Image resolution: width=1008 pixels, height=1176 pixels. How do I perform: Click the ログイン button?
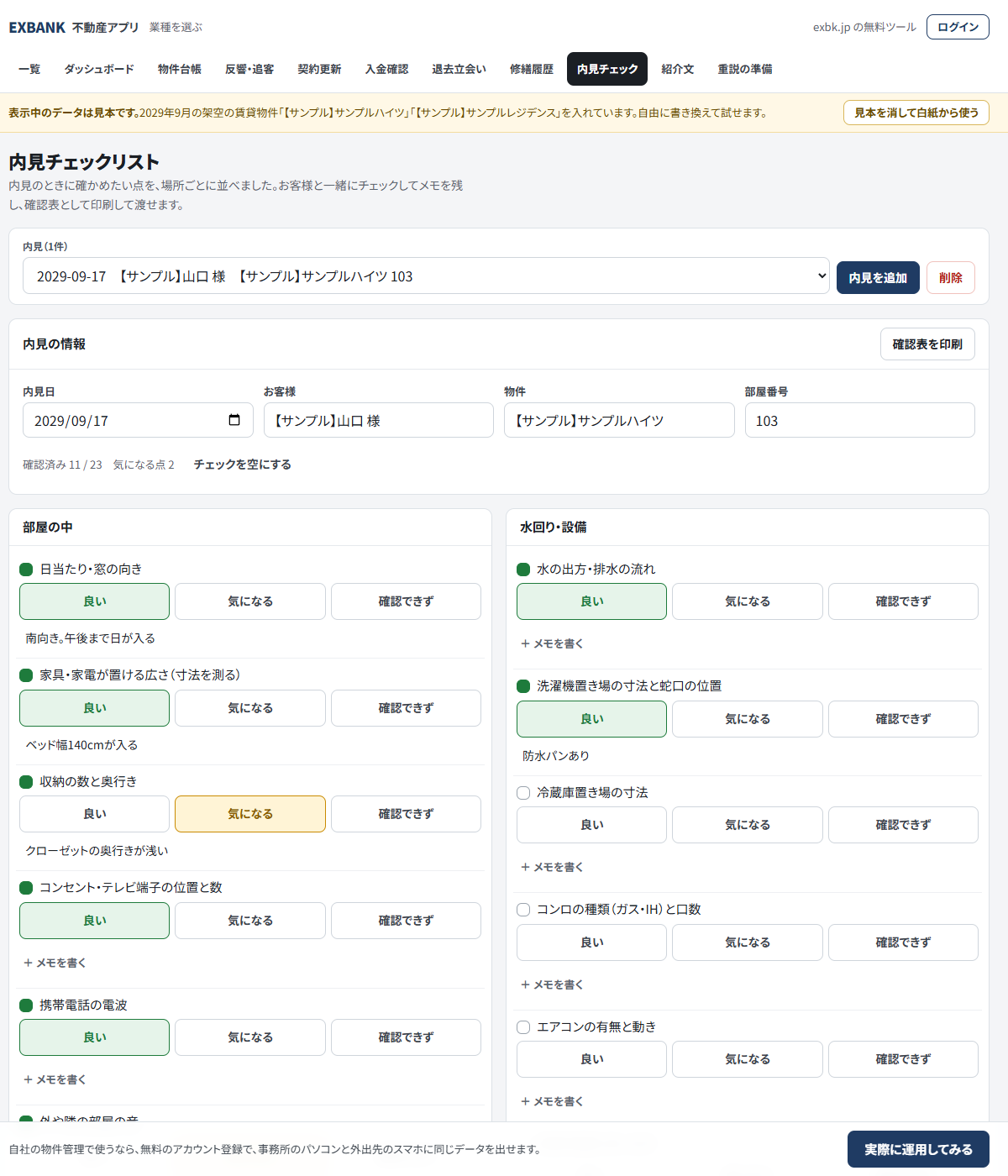pyautogui.click(x=958, y=27)
